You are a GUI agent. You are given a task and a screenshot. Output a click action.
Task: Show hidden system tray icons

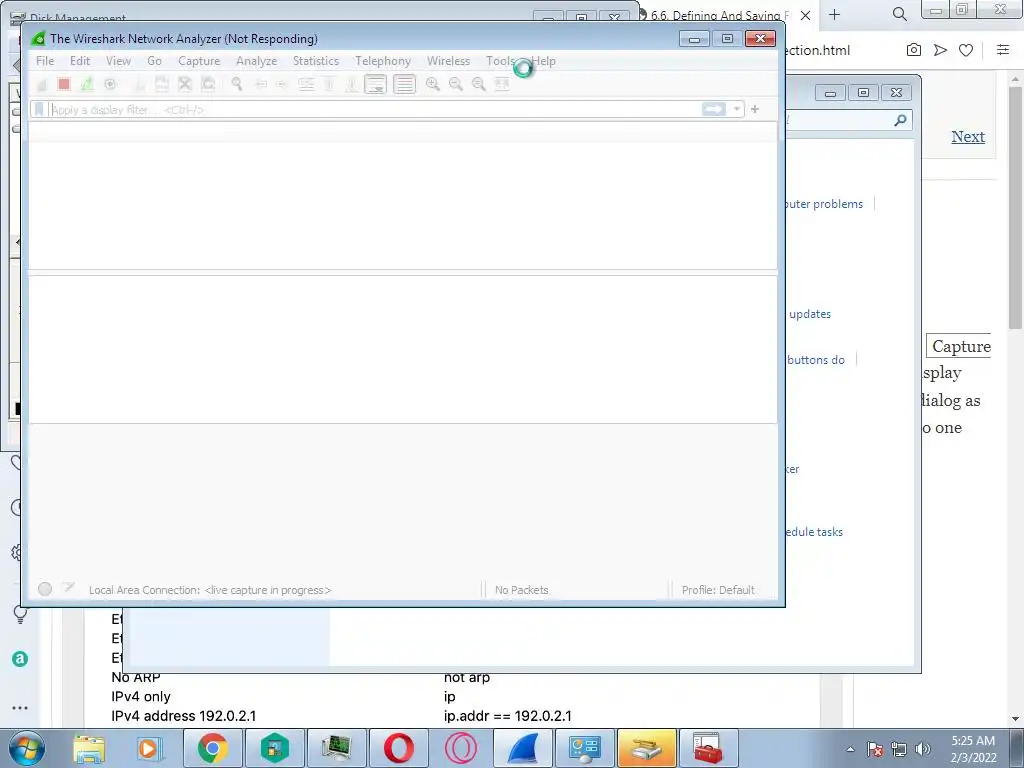(850, 749)
